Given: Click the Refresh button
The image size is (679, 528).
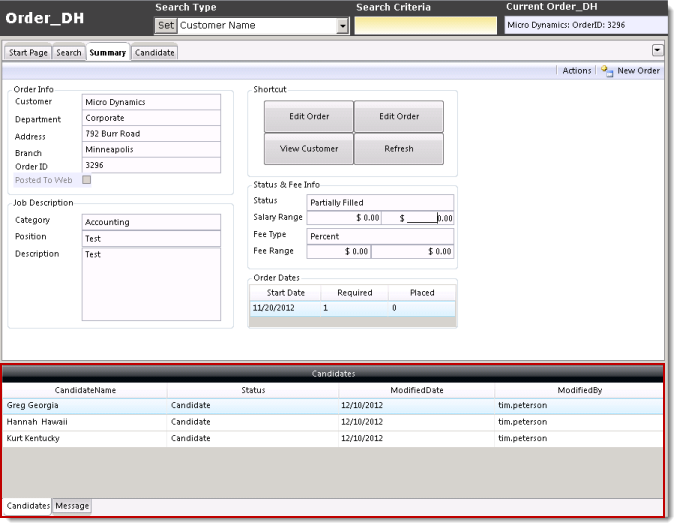Looking at the screenshot, I should point(399,149).
